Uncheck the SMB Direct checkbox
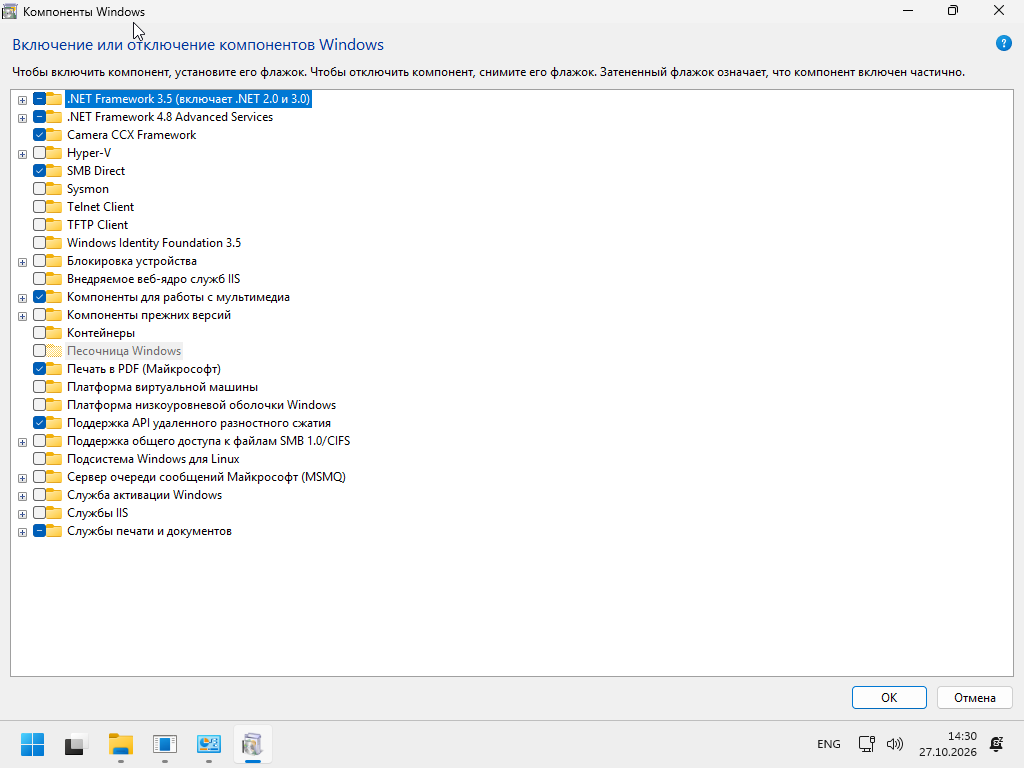1024x768 pixels. coord(39,171)
